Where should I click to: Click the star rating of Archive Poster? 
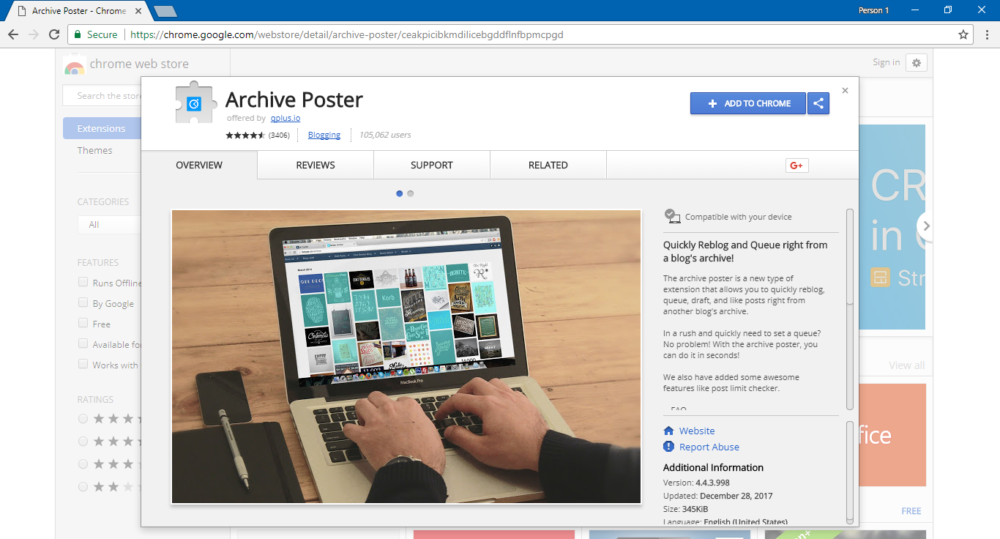tap(245, 135)
